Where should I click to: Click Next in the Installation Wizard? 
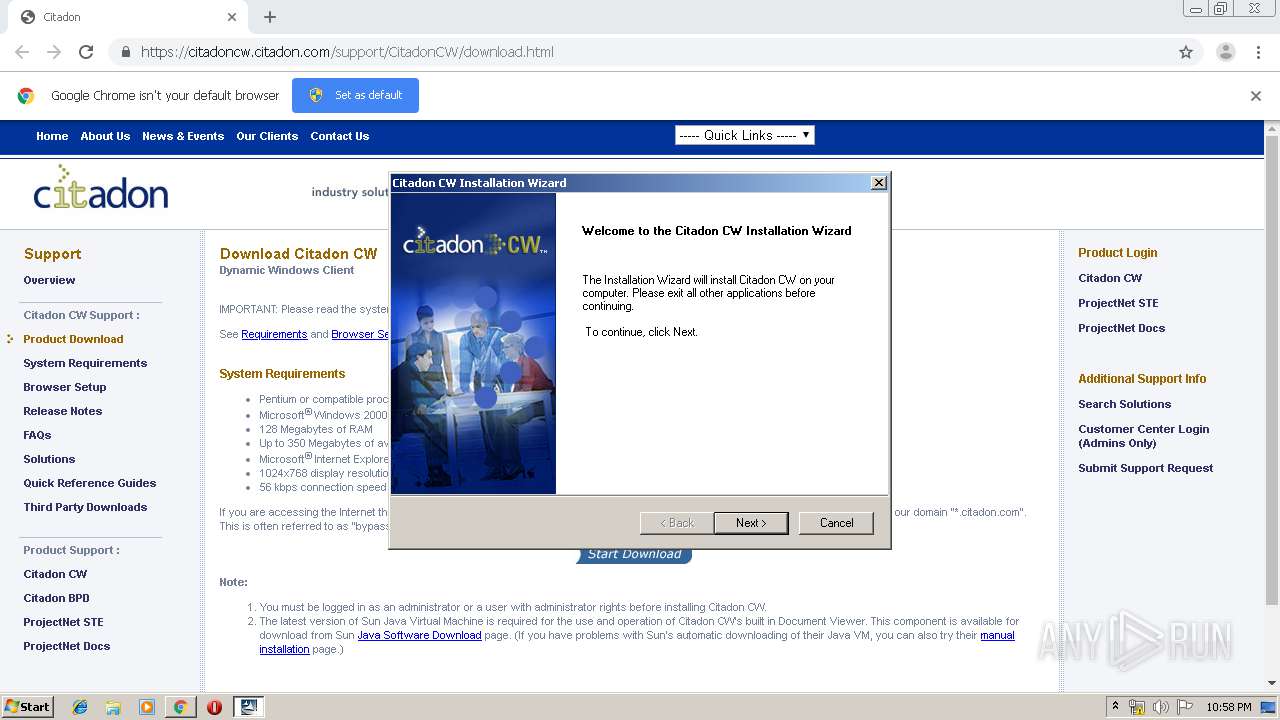click(x=751, y=523)
